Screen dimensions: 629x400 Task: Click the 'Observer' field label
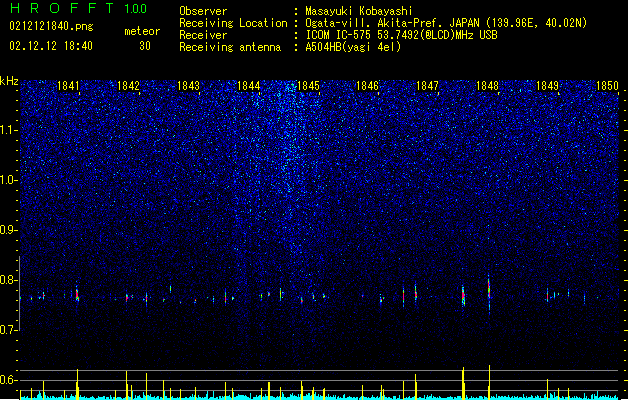(x=203, y=11)
